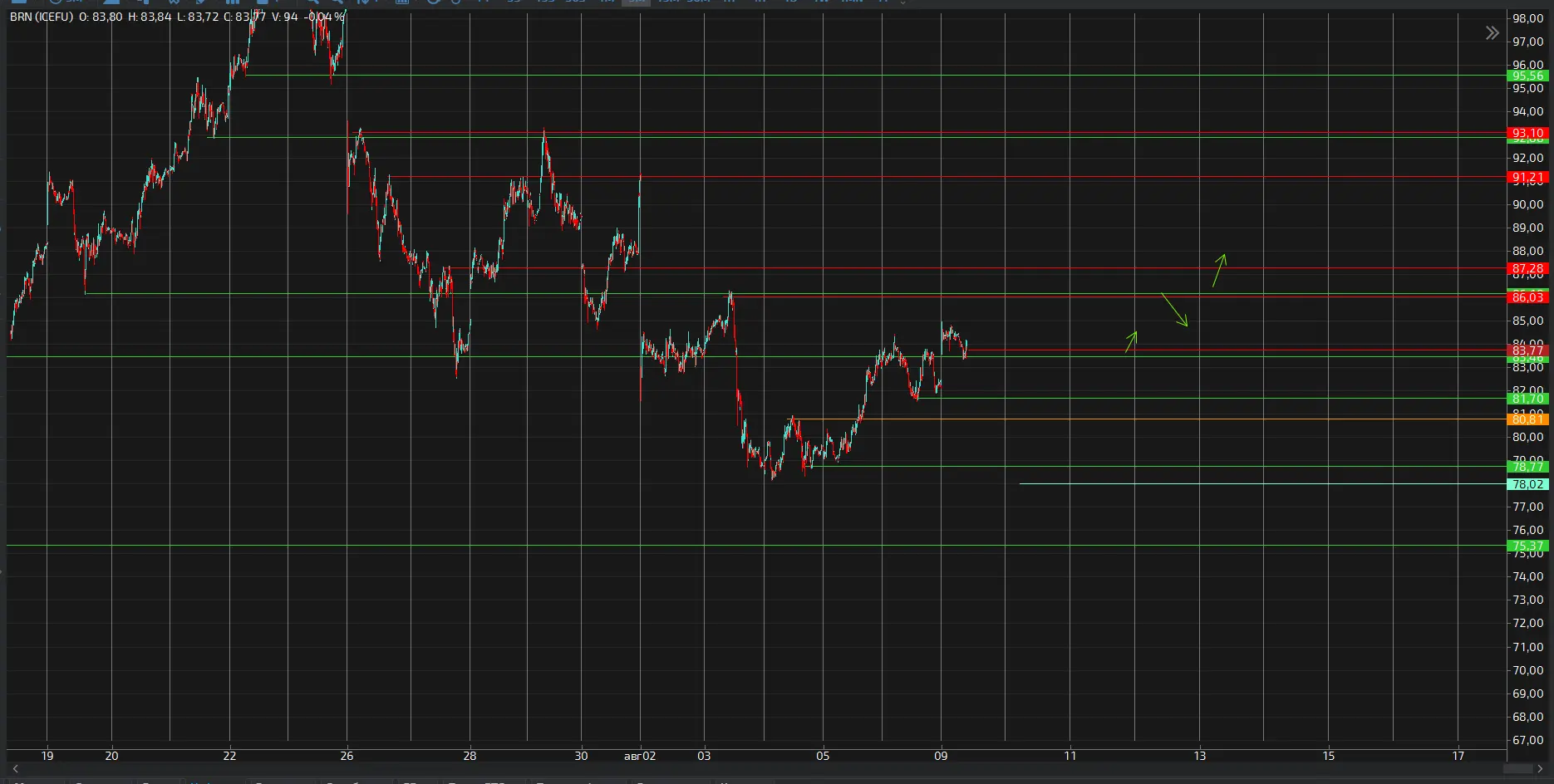Select the green 75,37 price tag
The image size is (1554, 784).
[x=1527, y=546]
